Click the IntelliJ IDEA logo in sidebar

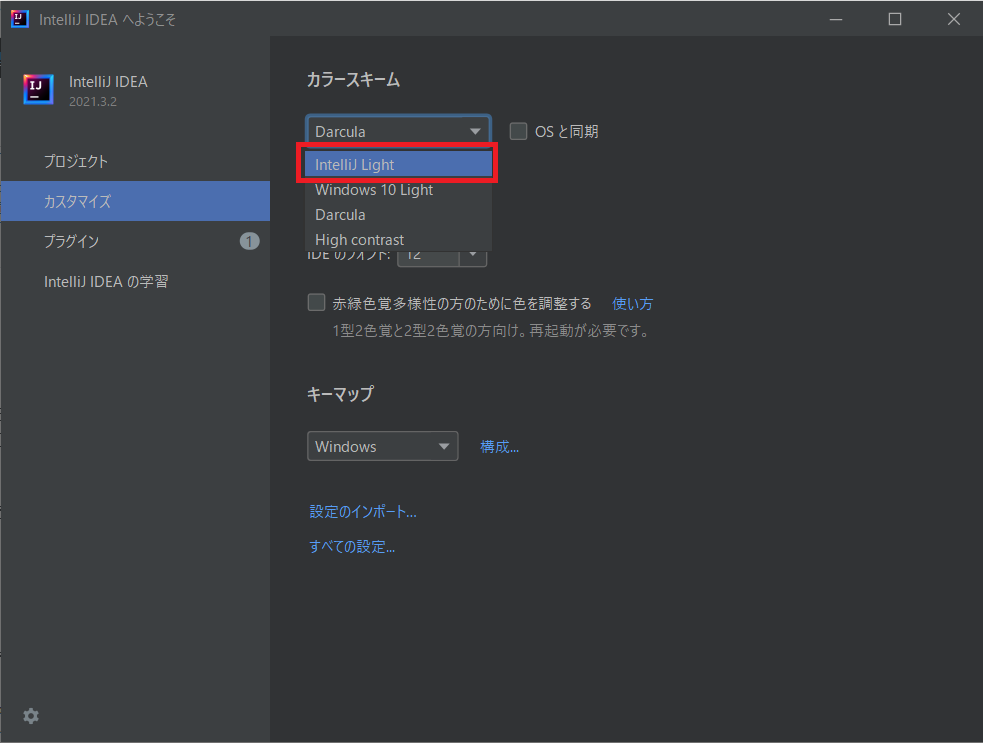38,89
